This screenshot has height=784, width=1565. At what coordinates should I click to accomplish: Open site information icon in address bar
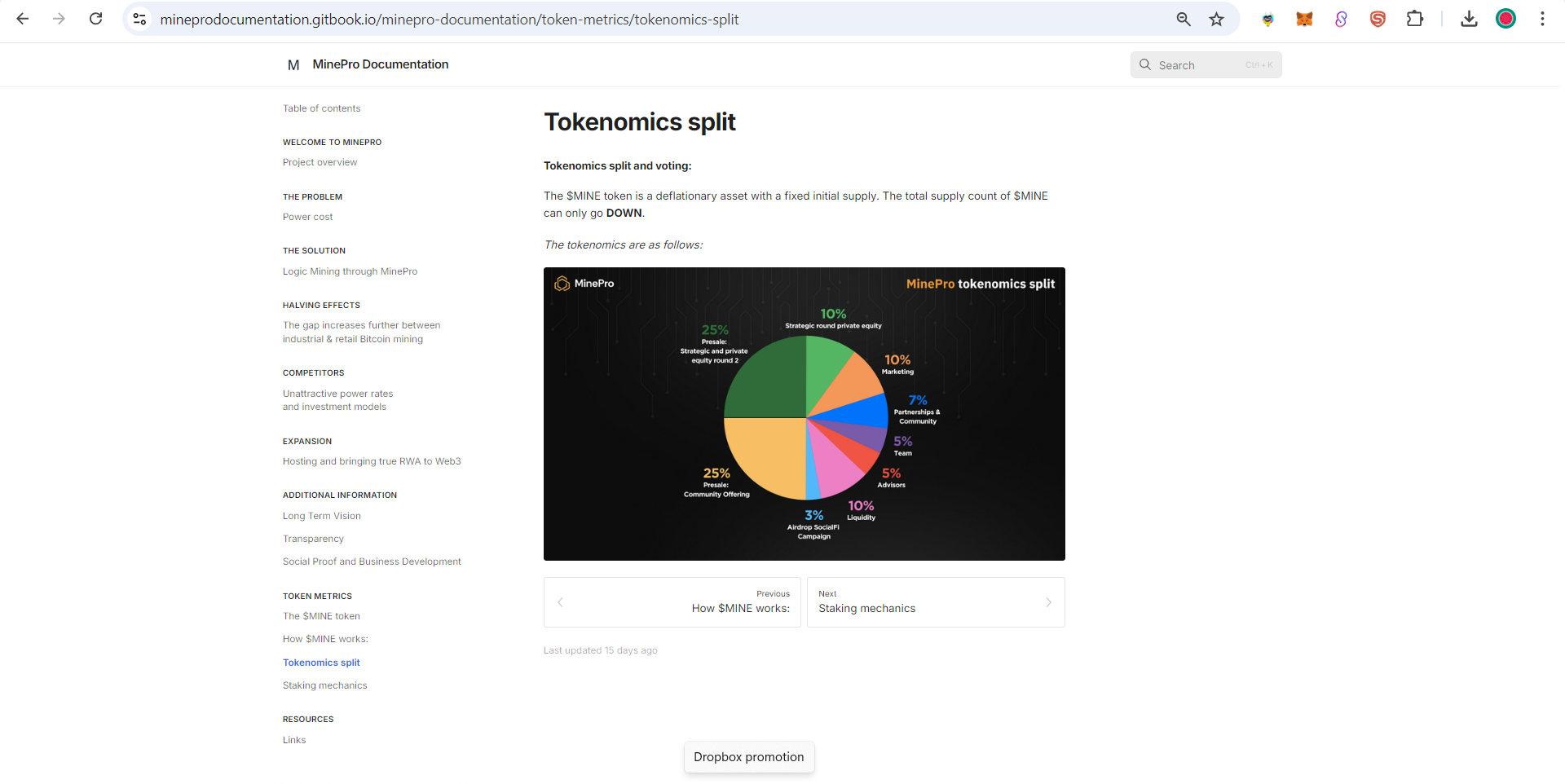click(x=139, y=19)
